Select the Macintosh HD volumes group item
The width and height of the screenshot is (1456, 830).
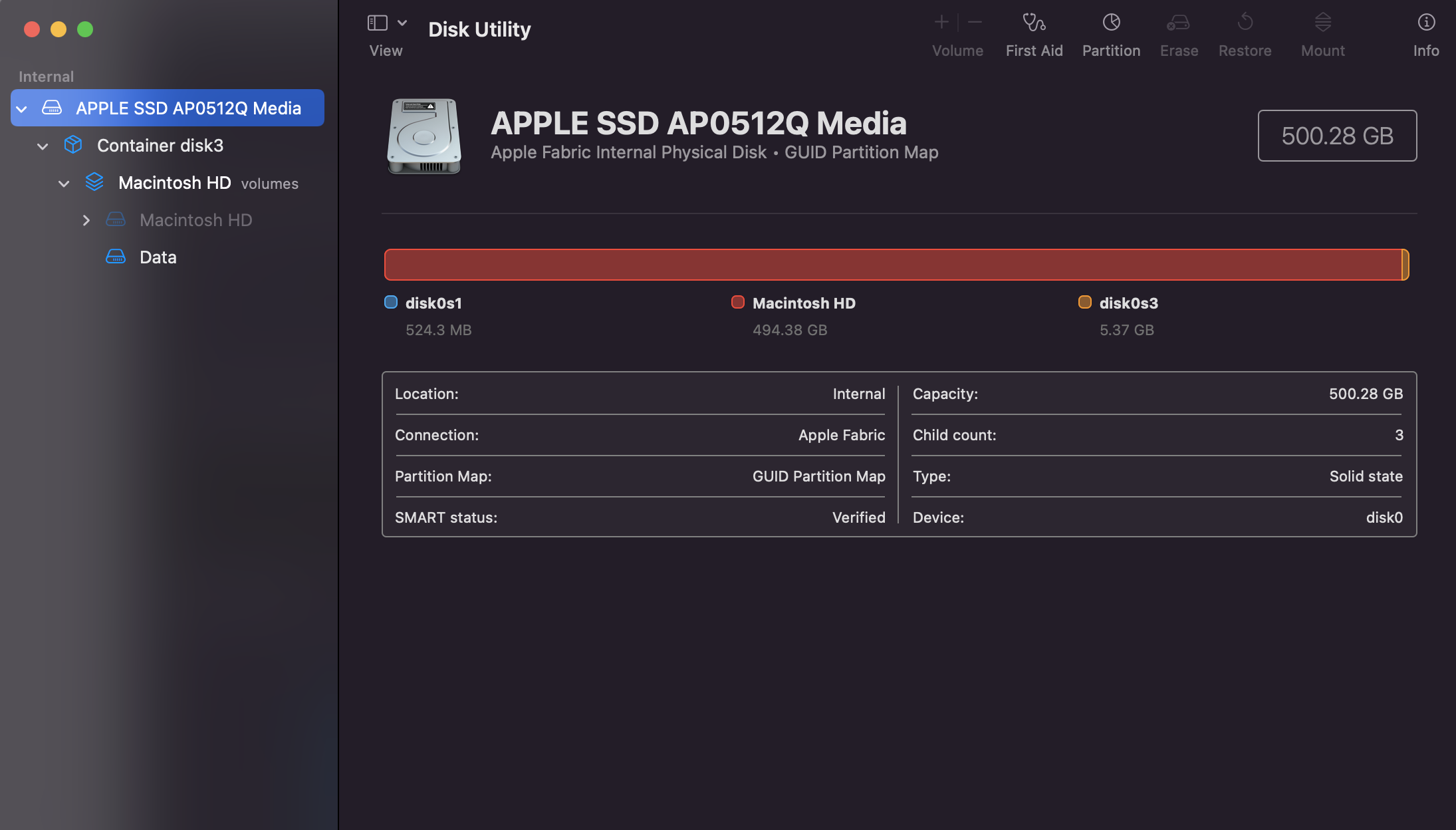[x=175, y=183]
